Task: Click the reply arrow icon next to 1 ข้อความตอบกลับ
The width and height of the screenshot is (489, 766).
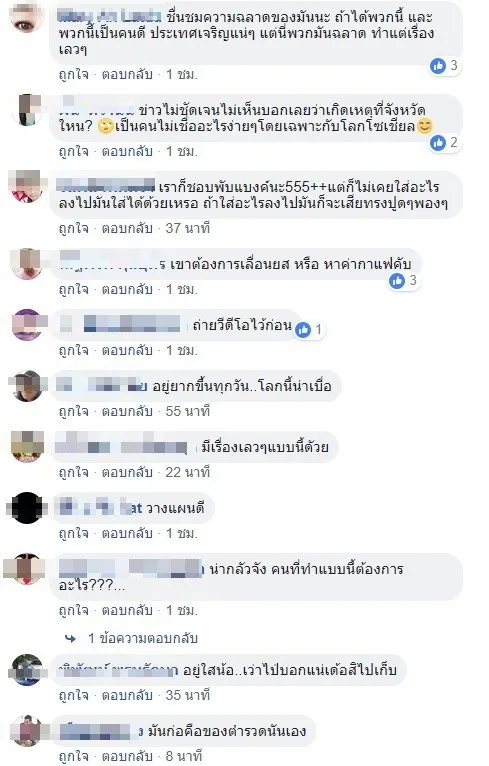Action: 71,638
